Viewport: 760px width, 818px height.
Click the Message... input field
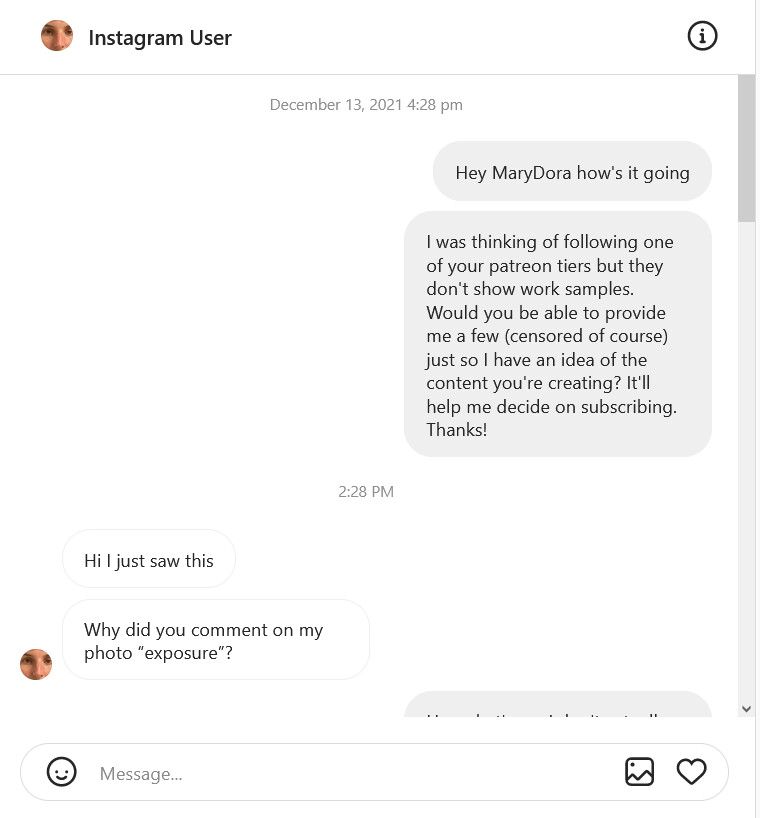coord(350,773)
